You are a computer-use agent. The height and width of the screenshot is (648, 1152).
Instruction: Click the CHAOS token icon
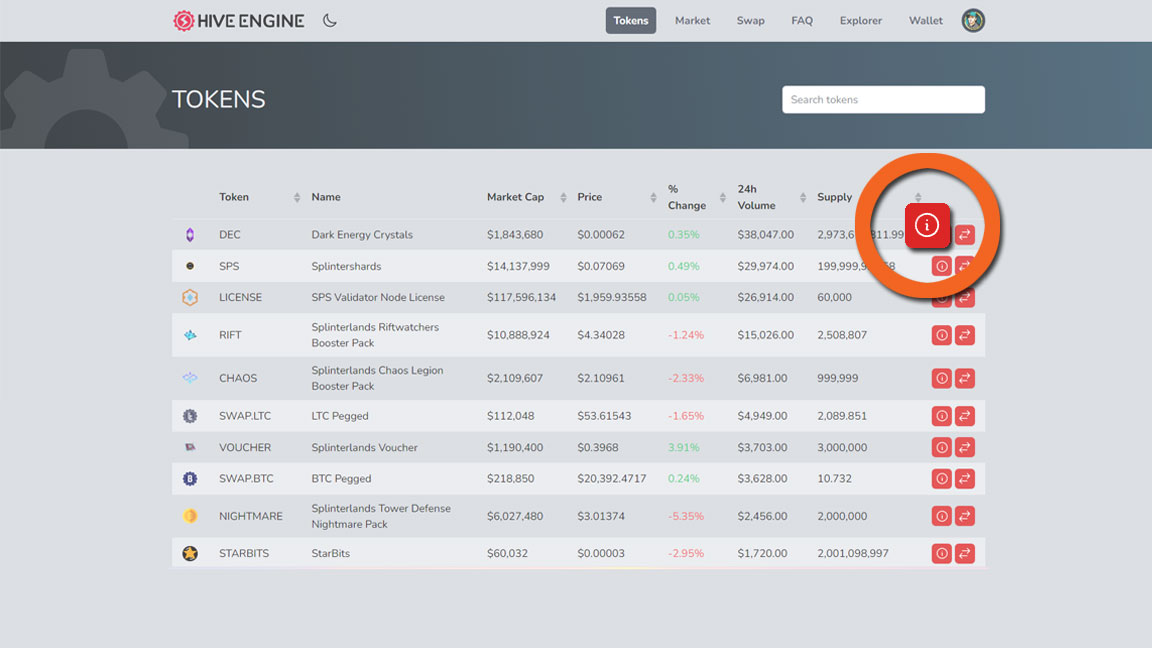click(190, 378)
